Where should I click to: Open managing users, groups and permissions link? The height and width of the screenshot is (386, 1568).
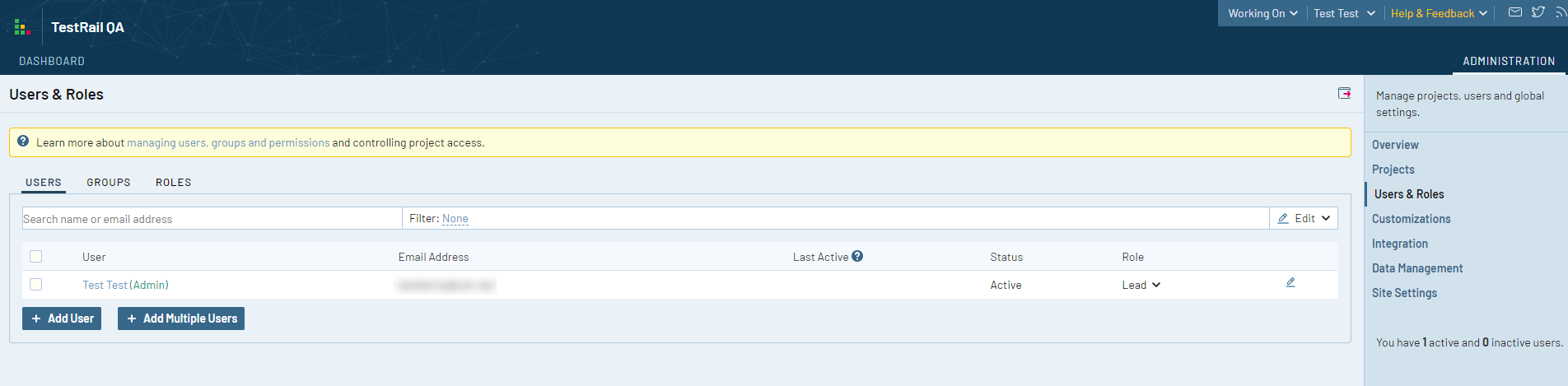pyautogui.click(x=228, y=142)
